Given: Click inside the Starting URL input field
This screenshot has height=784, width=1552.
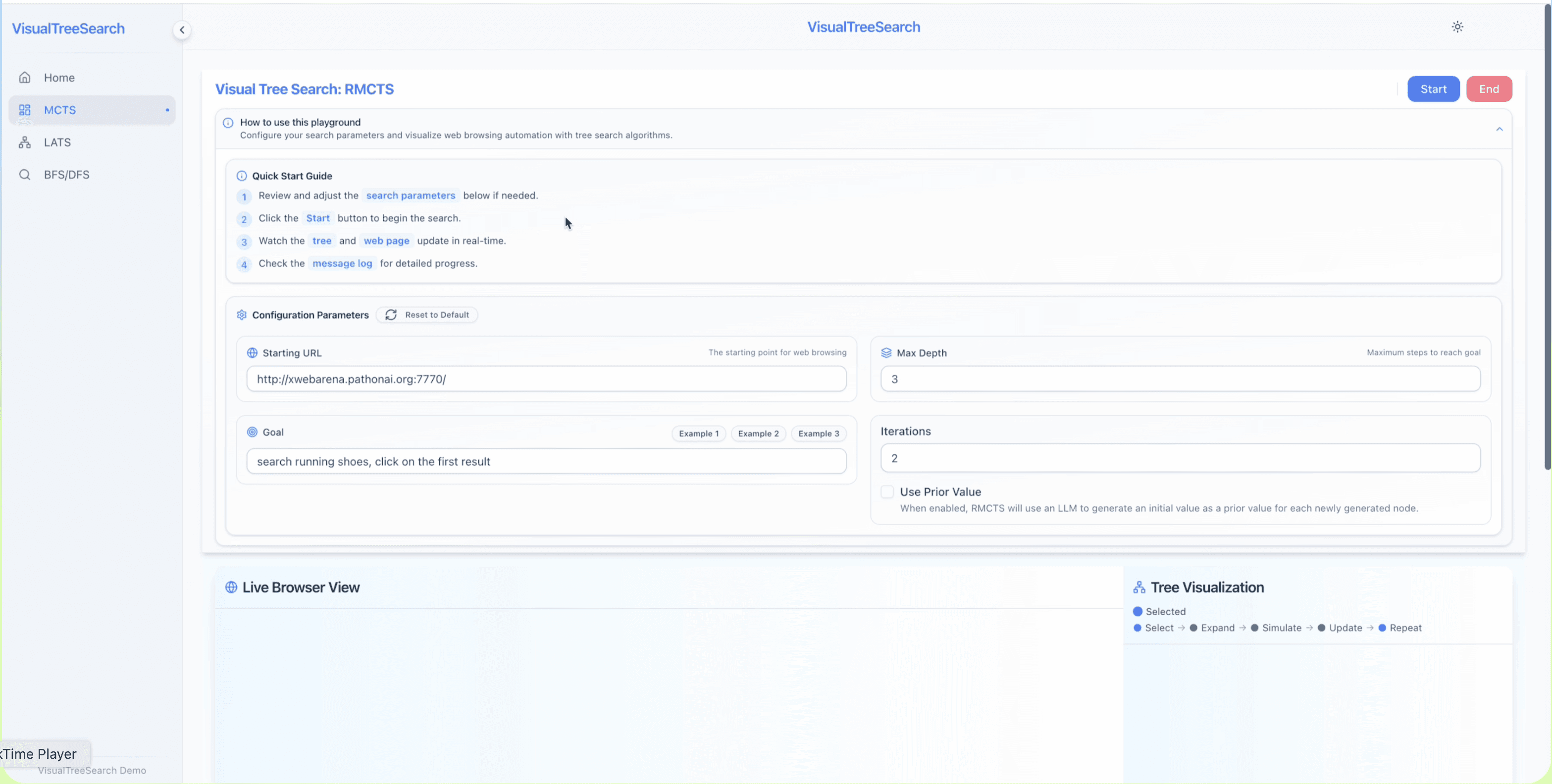Looking at the screenshot, I should [x=546, y=379].
